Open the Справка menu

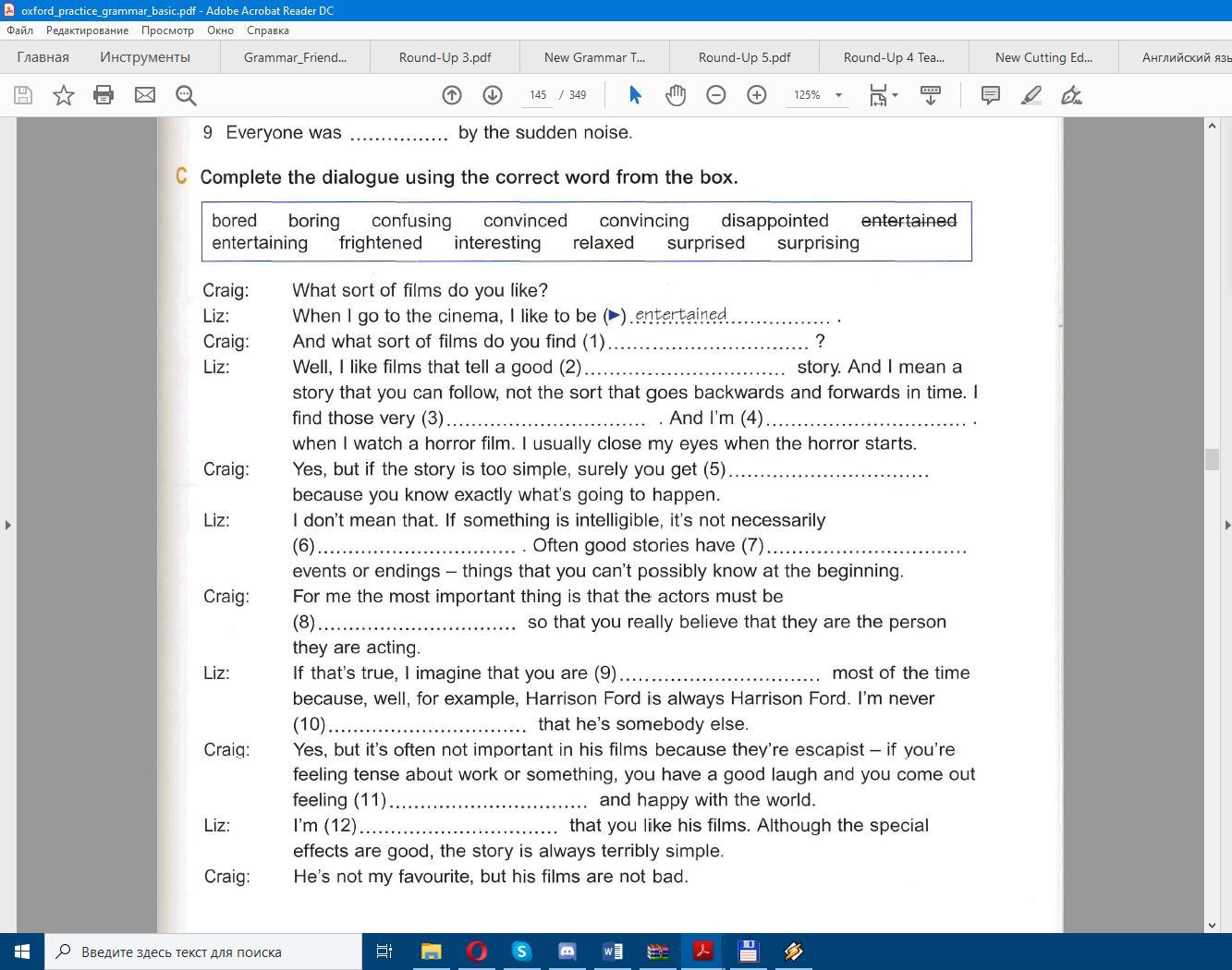[268, 30]
